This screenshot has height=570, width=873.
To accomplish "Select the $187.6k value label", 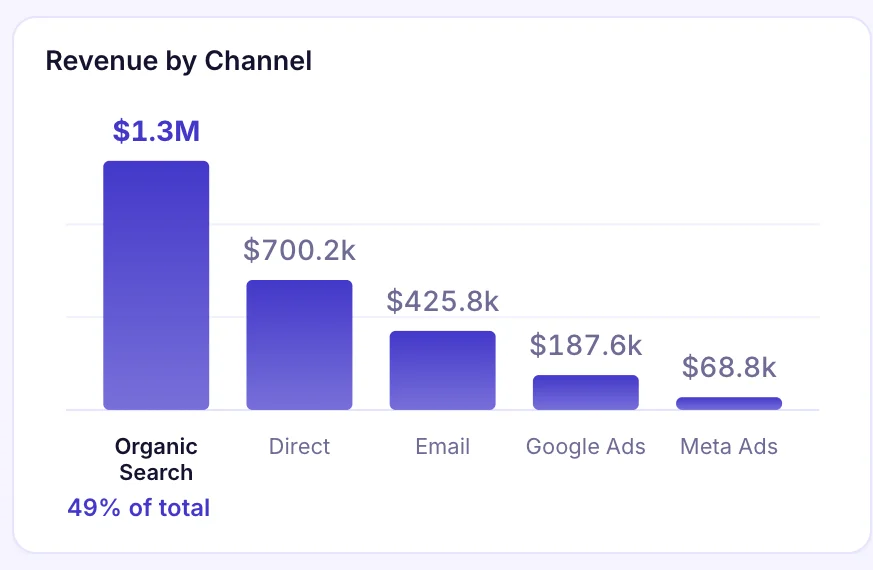I will (586, 345).
